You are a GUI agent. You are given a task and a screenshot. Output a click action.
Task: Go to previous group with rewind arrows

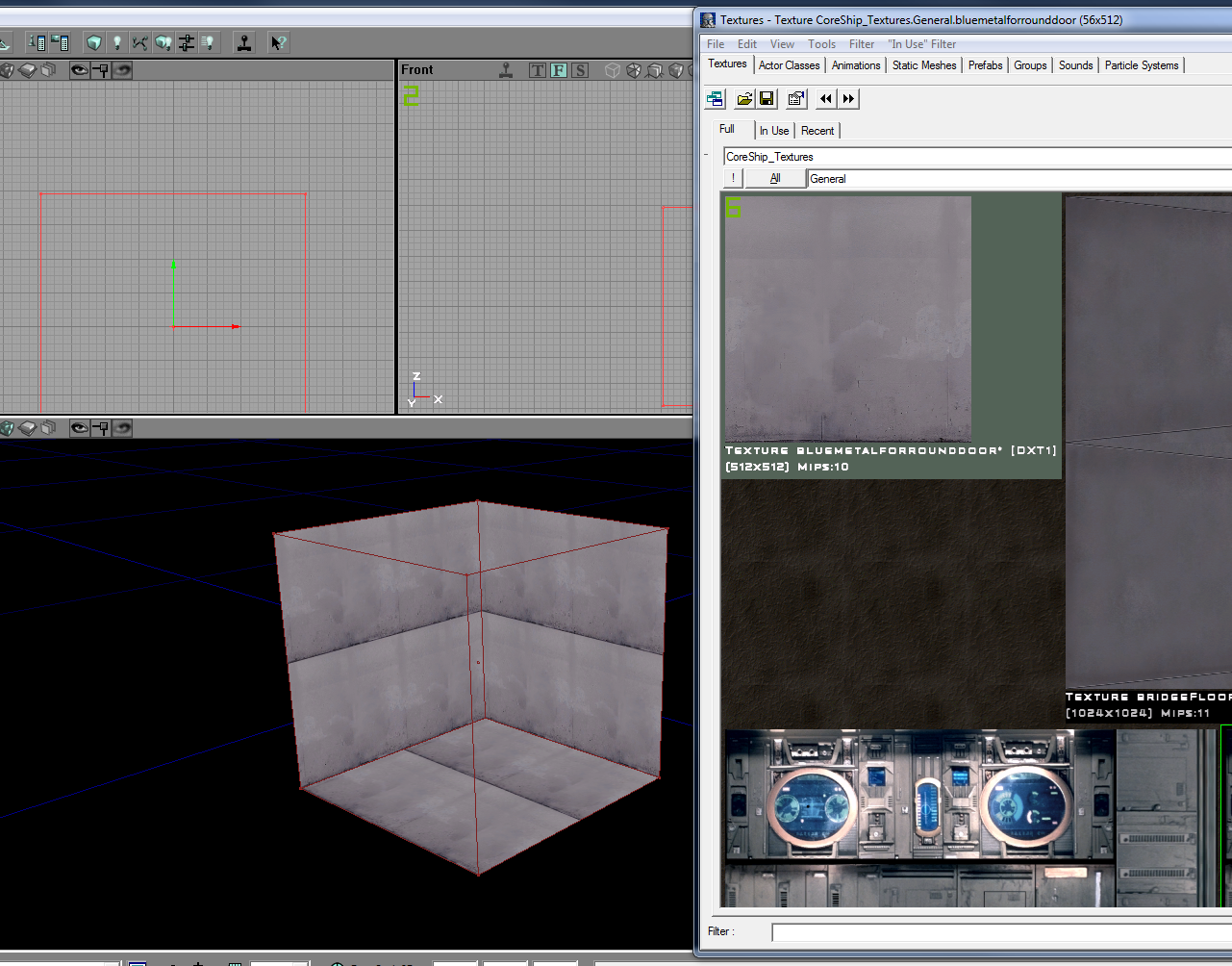(825, 98)
